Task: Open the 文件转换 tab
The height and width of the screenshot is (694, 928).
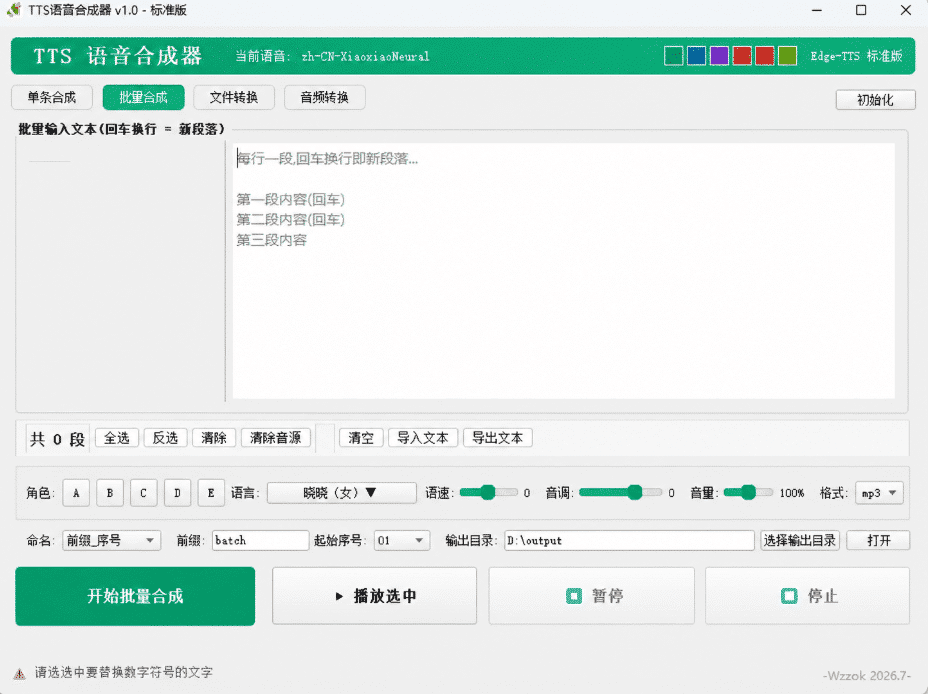Action: (x=234, y=98)
